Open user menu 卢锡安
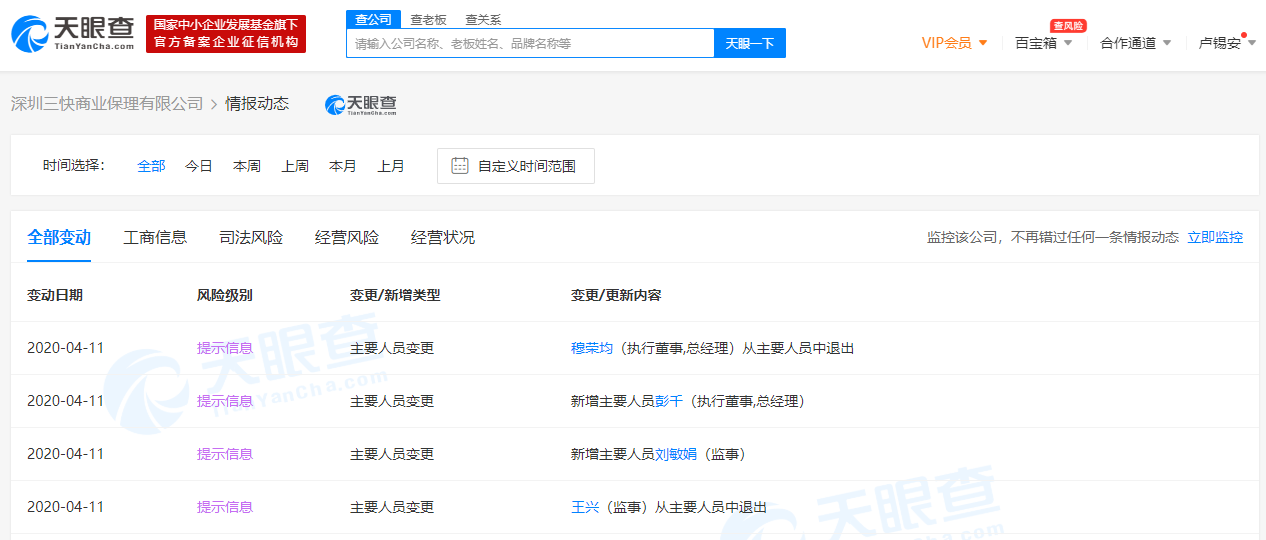 pyautogui.click(x=1226, y=43)
